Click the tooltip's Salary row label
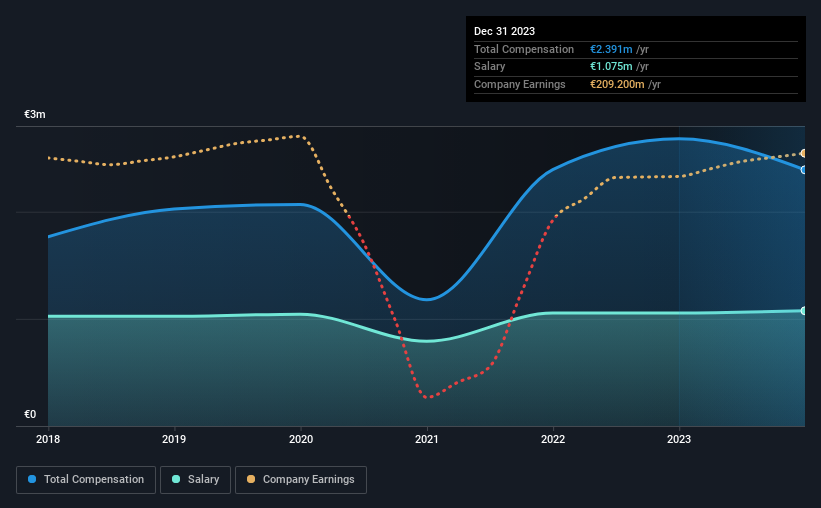 [x=490, y=67]
